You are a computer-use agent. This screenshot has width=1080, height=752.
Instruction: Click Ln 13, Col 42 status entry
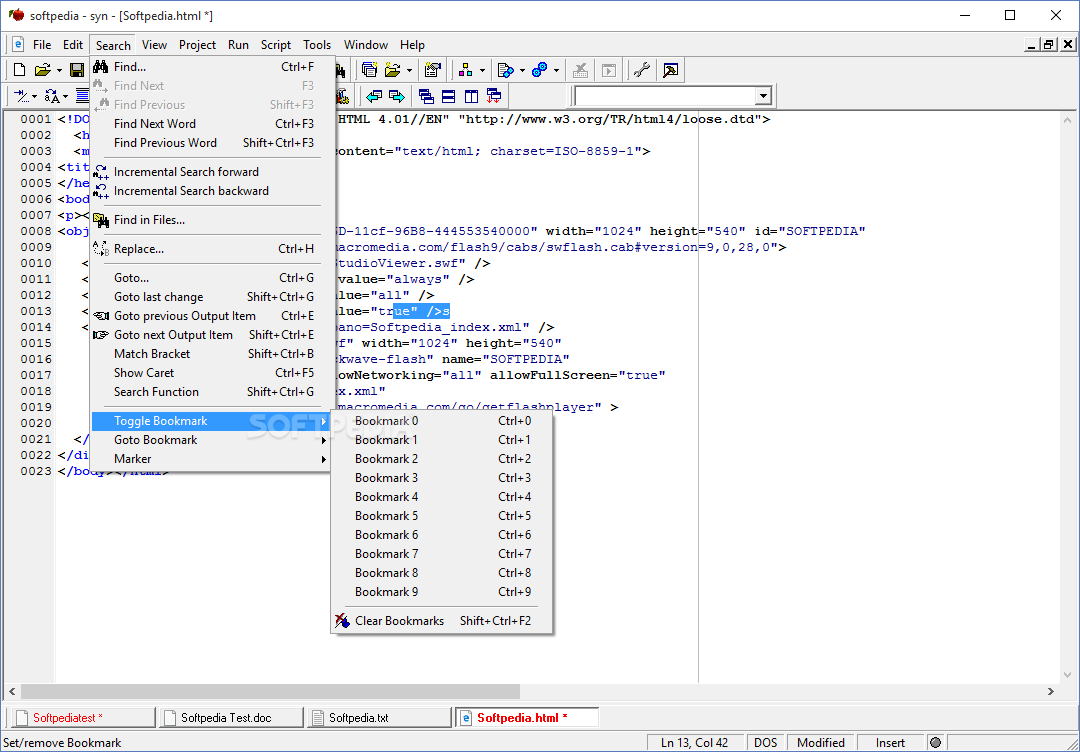696,743
